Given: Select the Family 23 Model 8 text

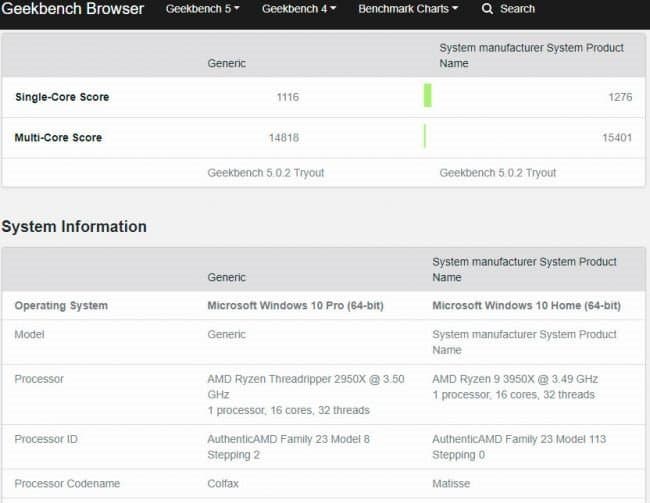Looking at the screenshot, I should coord(289,447).
